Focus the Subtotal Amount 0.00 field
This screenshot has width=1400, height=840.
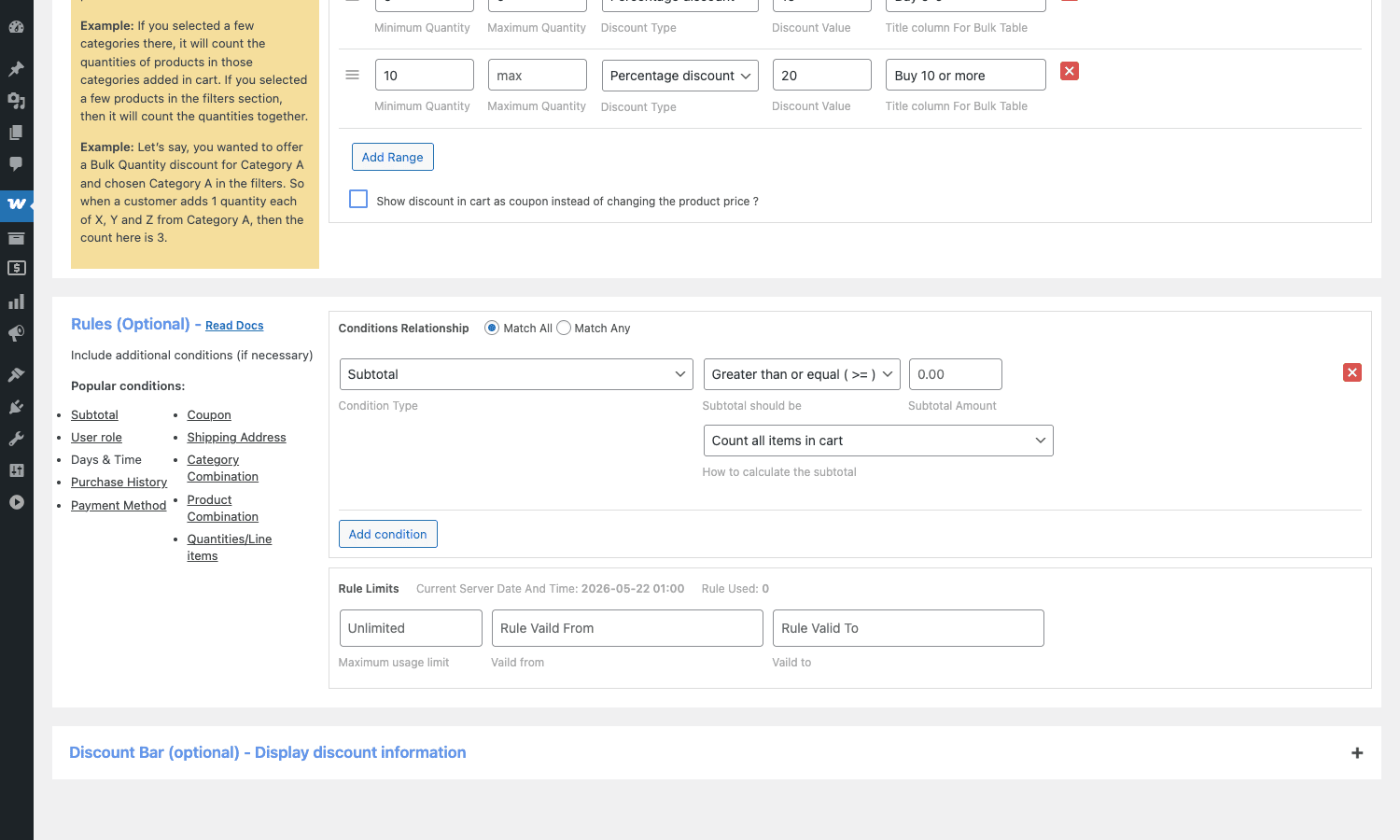(956, 374)
